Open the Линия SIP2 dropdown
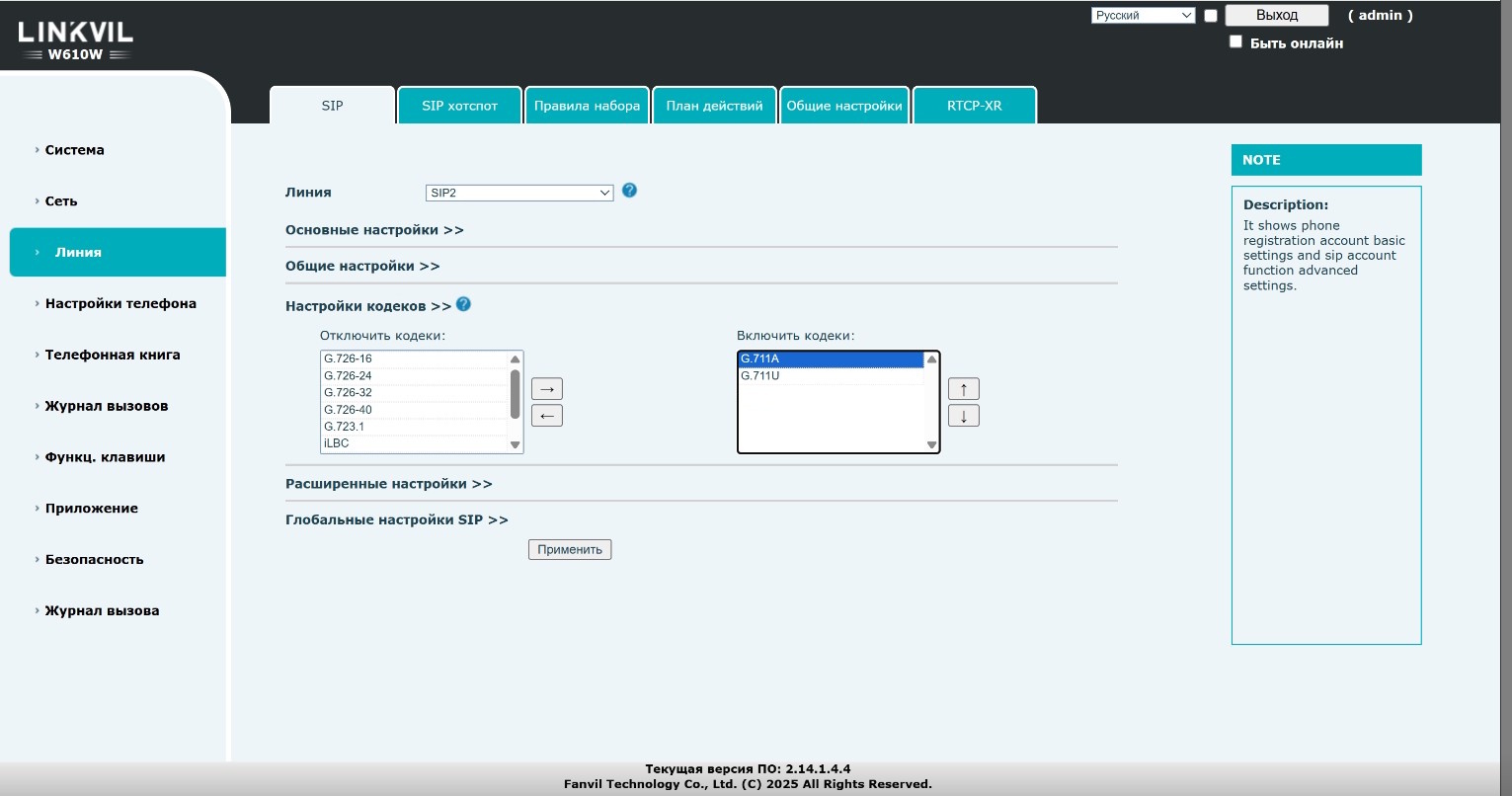This screenshot has height=796, width=1512. click(519, 194)
